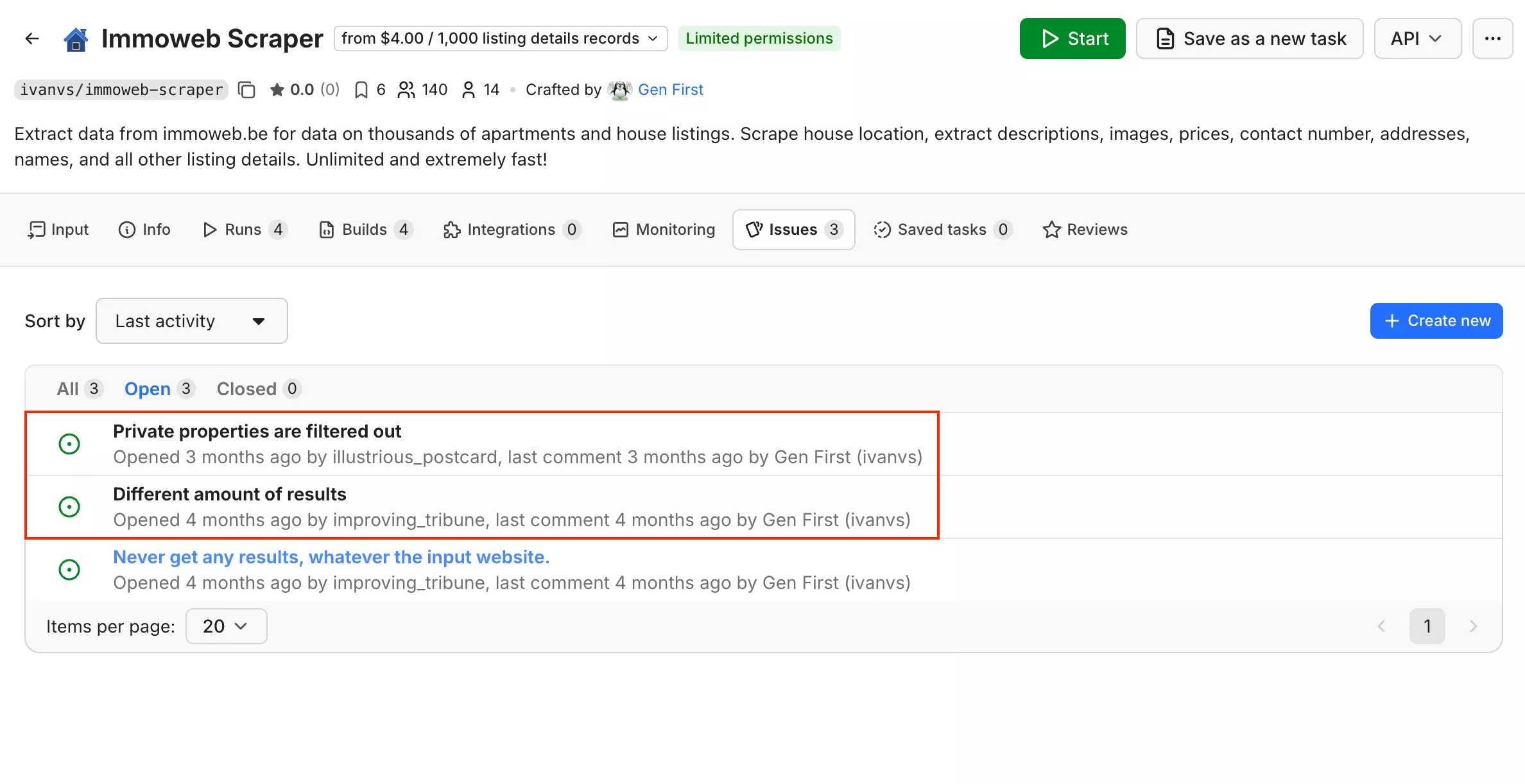Open the more options ellipsis menu
The image size is (1525, 784).
point(1492,38)
